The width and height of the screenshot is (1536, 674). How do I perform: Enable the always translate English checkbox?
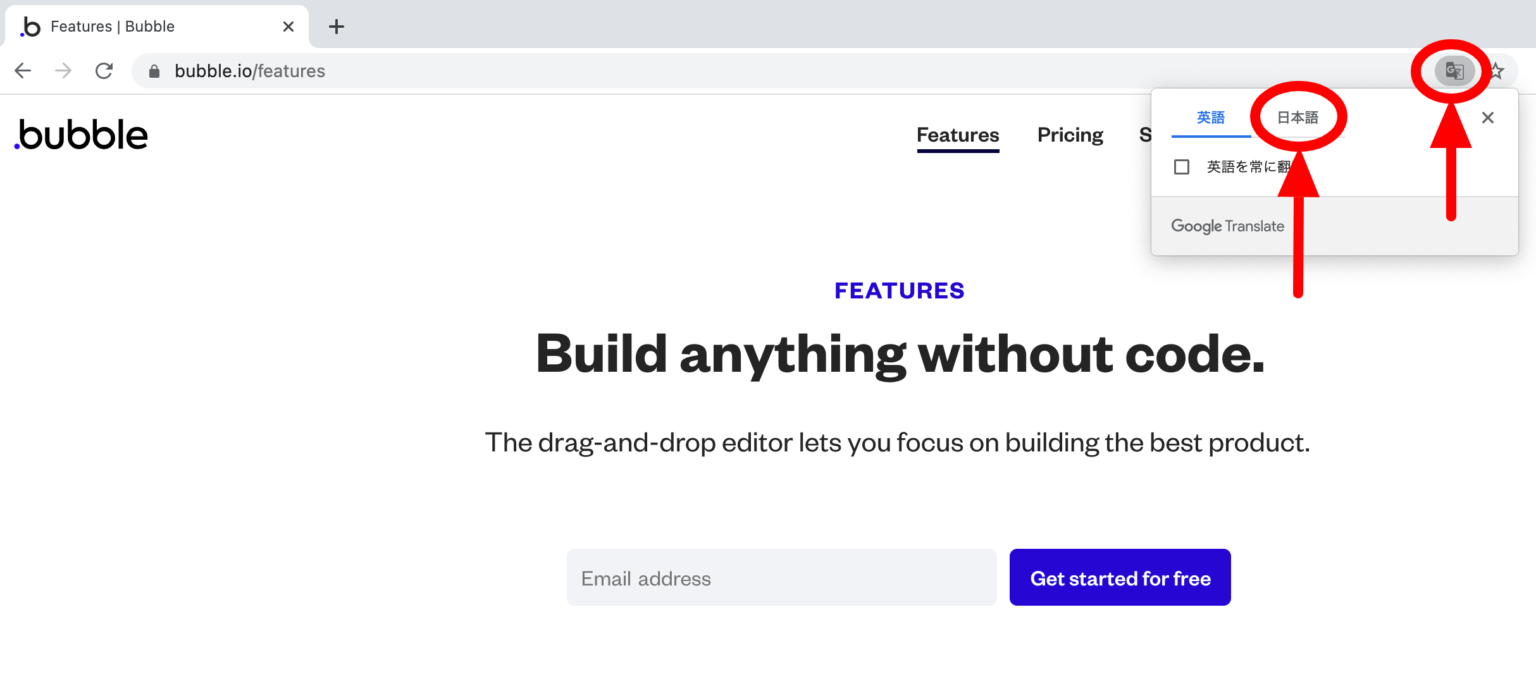click(x=1181, y=166)
